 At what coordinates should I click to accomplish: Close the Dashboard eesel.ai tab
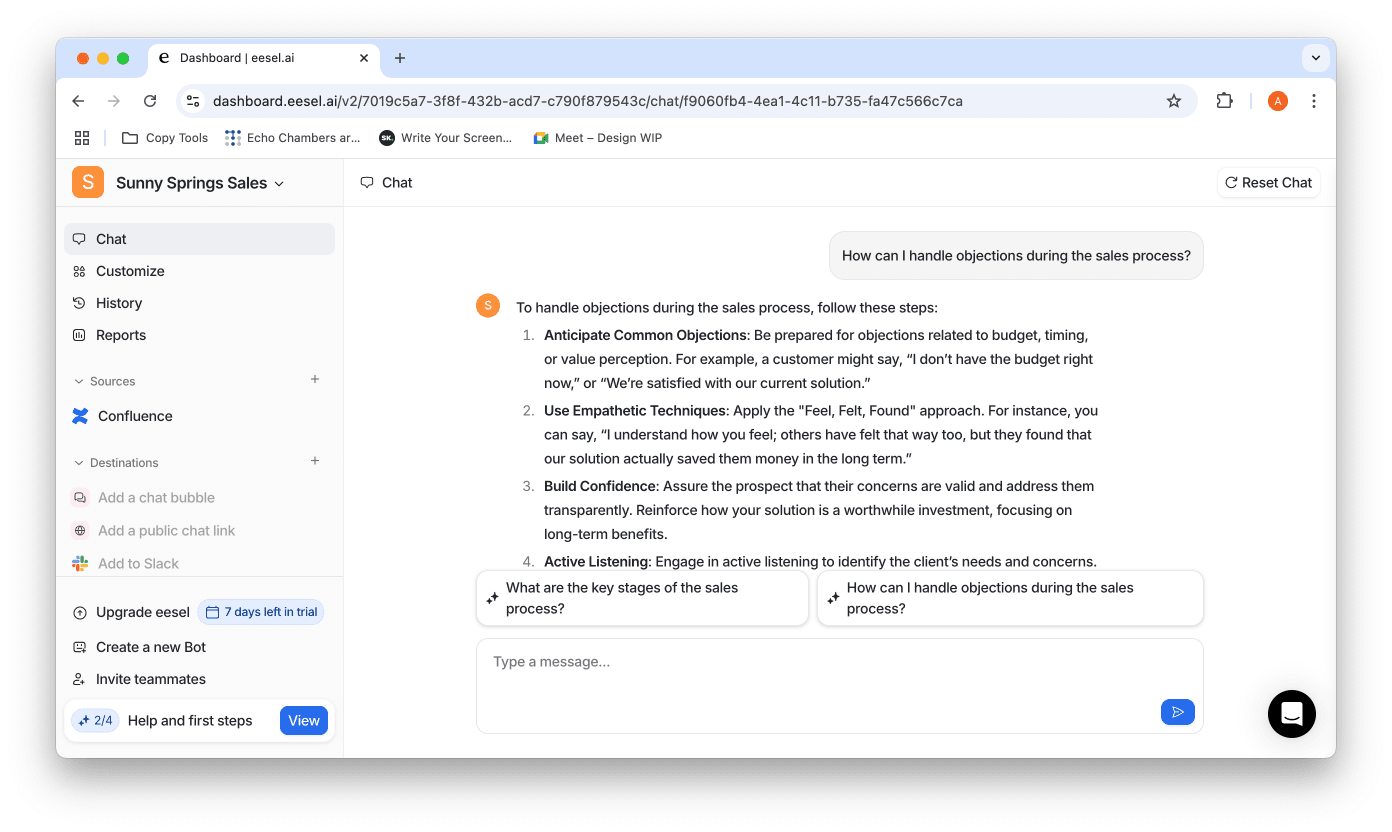click(364, 58)
